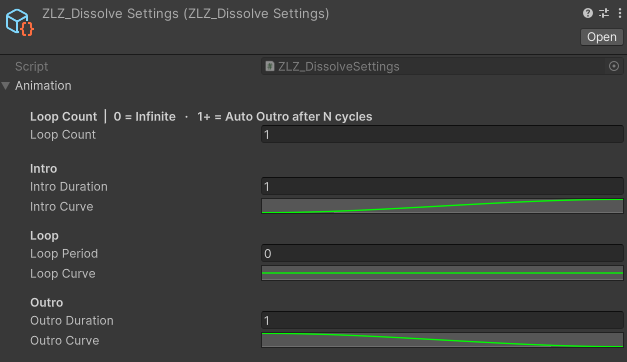Screen dimensions: 627x362
Task: Click the Loop Count field label
Action: [63, 135]
